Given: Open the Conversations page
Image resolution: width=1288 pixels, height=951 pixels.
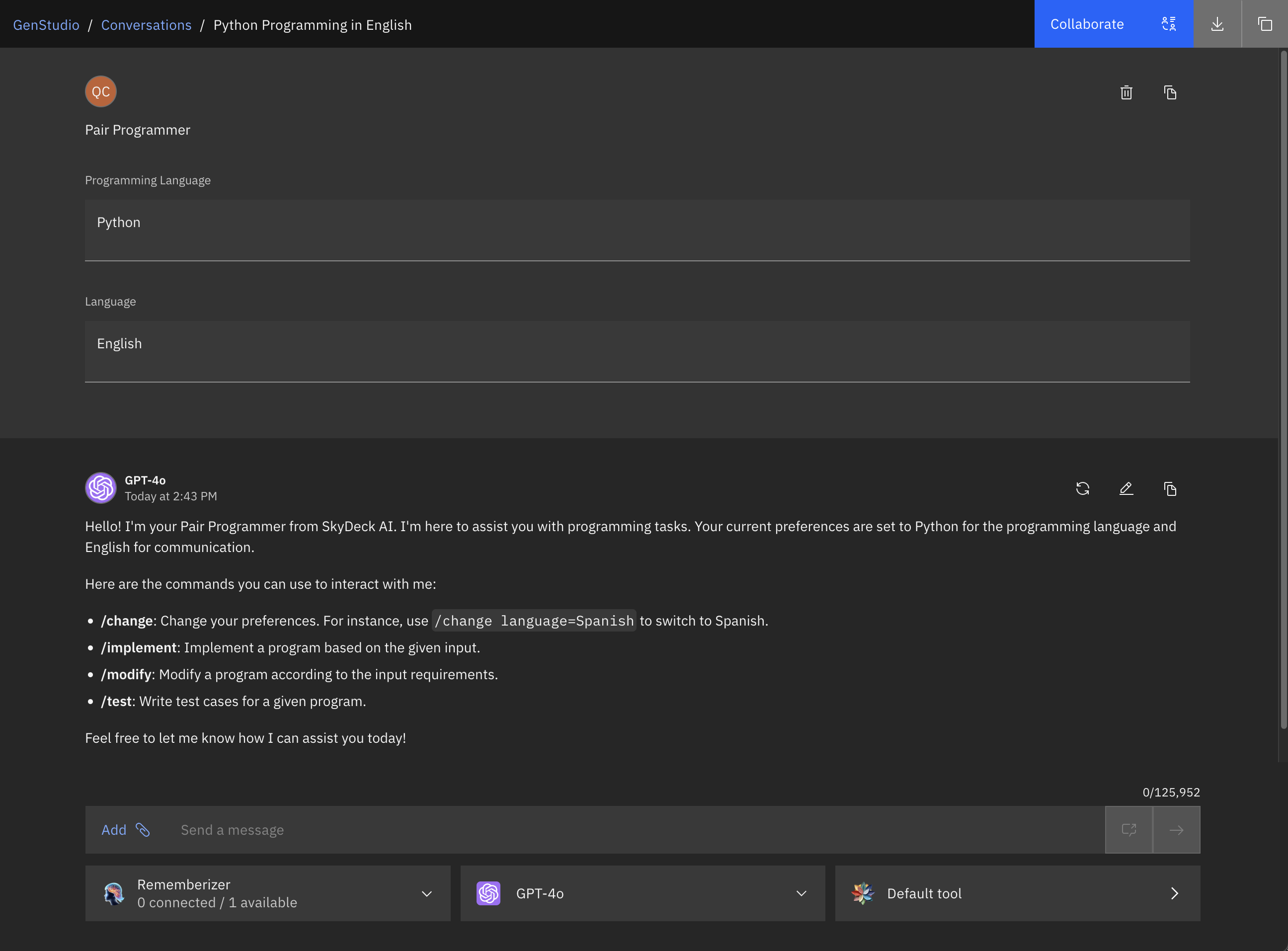Looking at the screenshot, I should click(146, 25).
